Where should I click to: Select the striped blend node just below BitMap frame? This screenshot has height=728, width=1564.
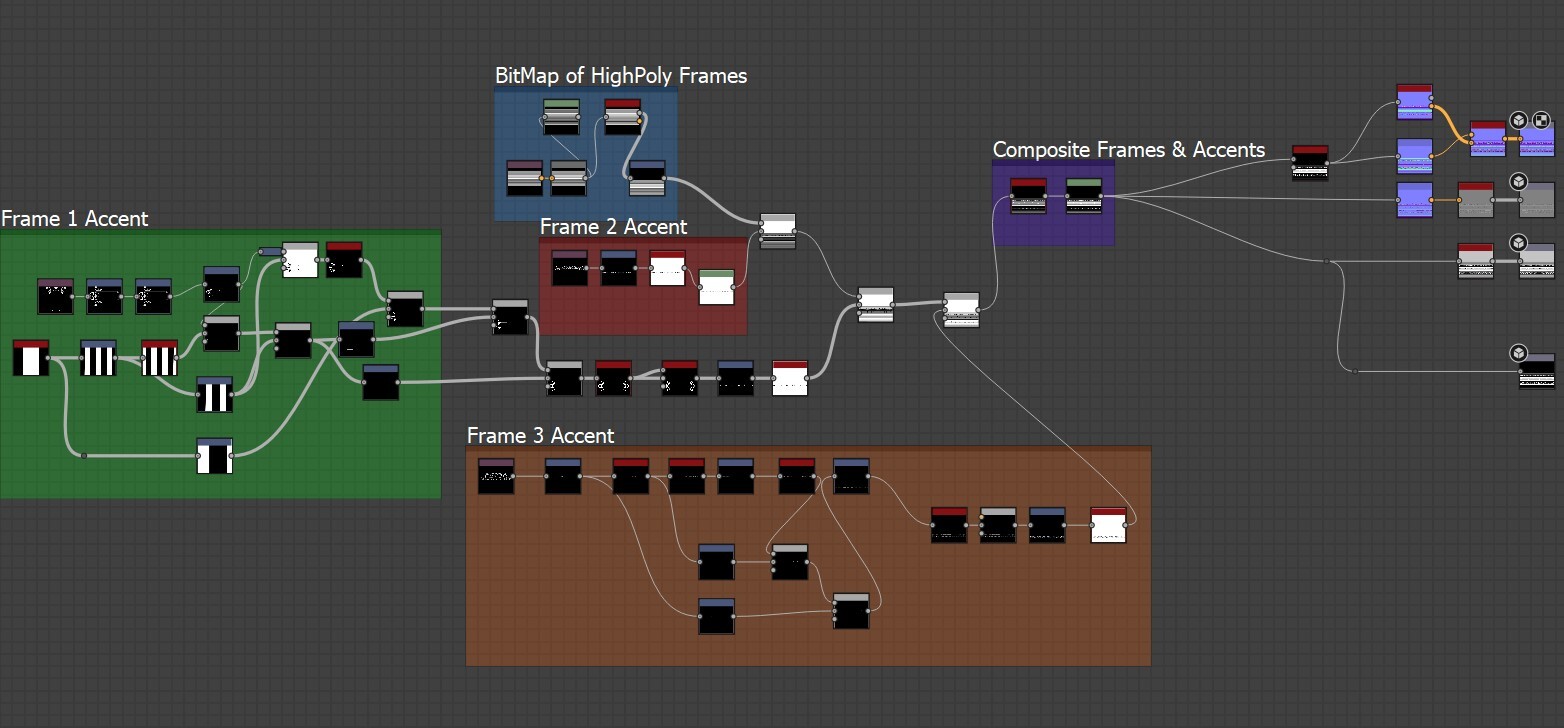(778, 231)
